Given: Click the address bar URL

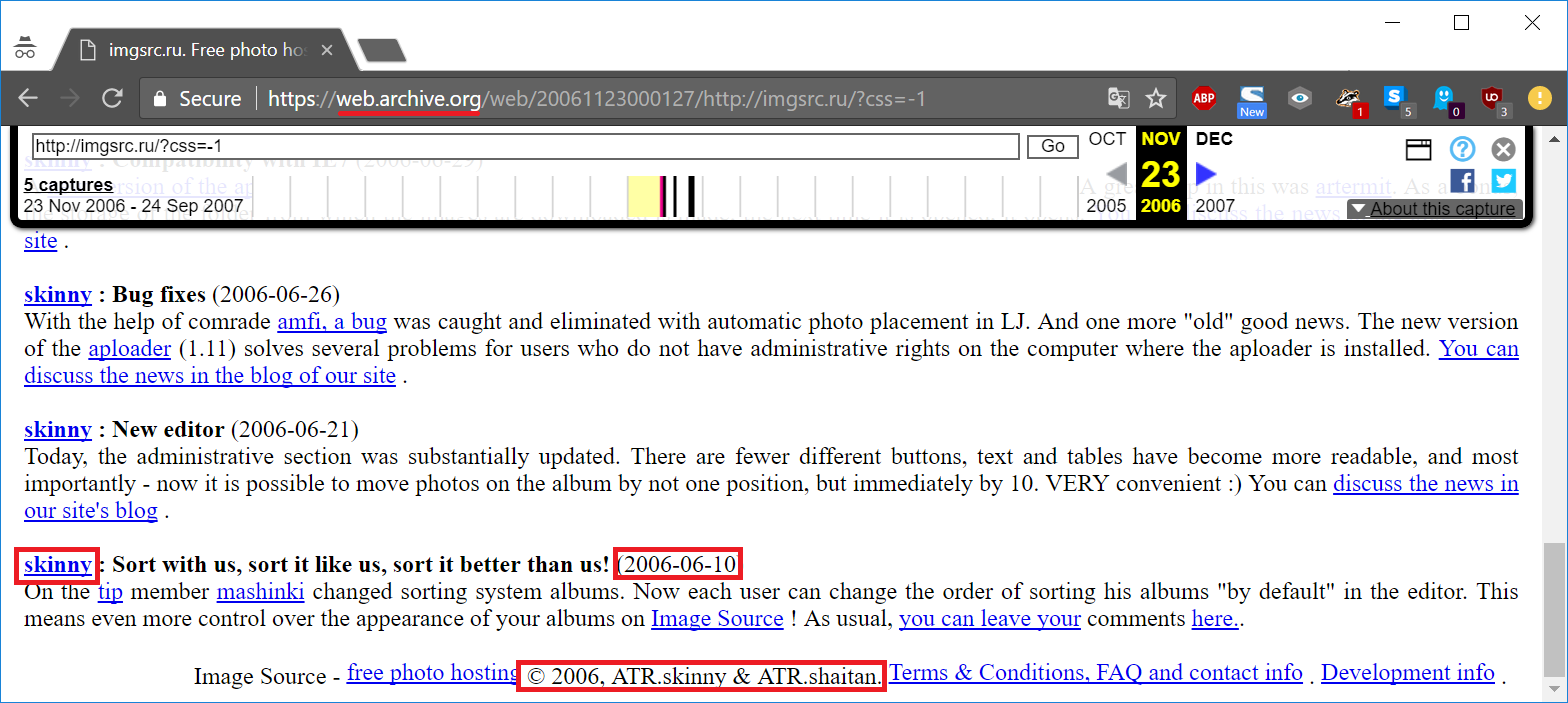Looking at the screenshot, I should click(x=597, y=99).
